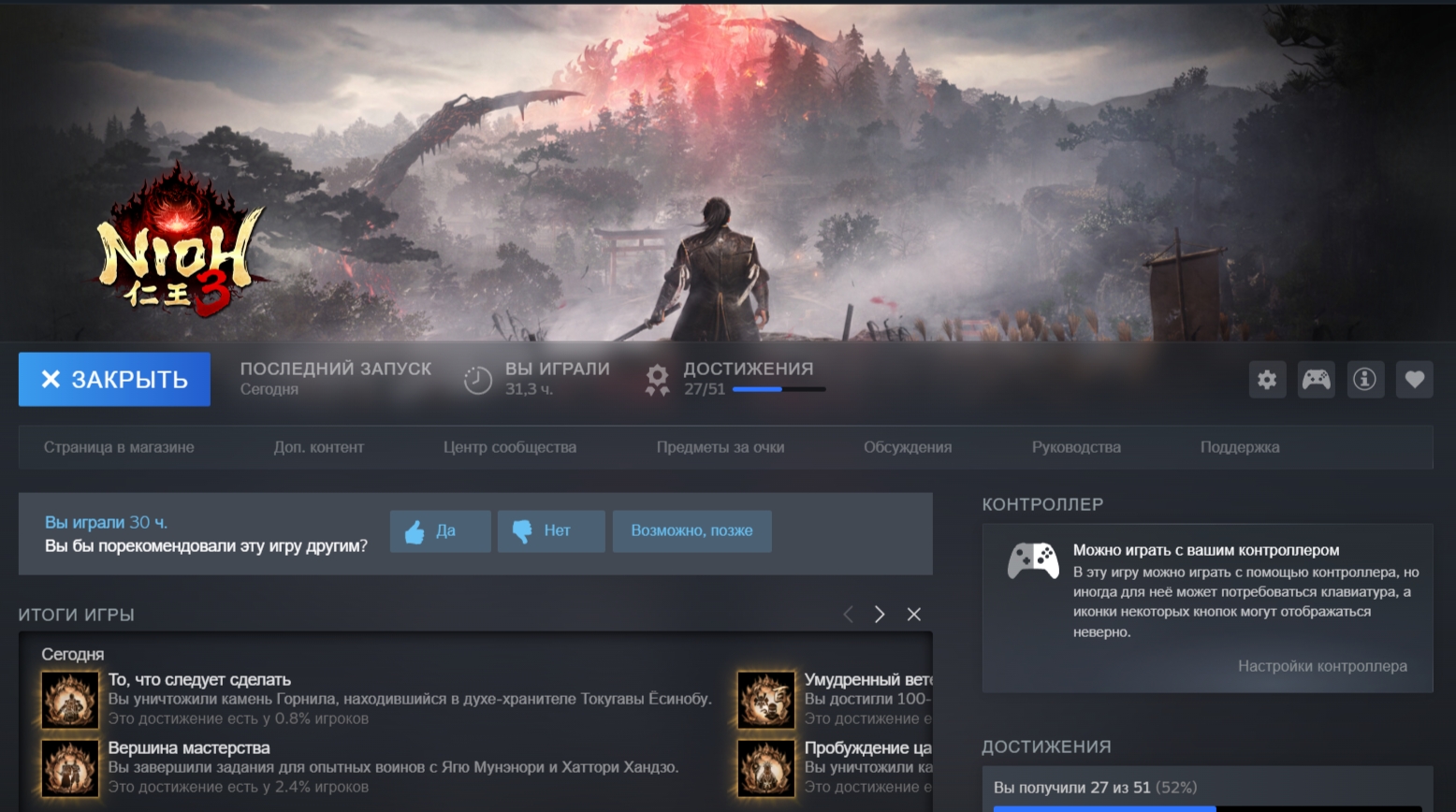The image size is (1456, 812).
Task: Click 'Это достижение есть у 2.4% игроков' text
Action: point(239,787)
